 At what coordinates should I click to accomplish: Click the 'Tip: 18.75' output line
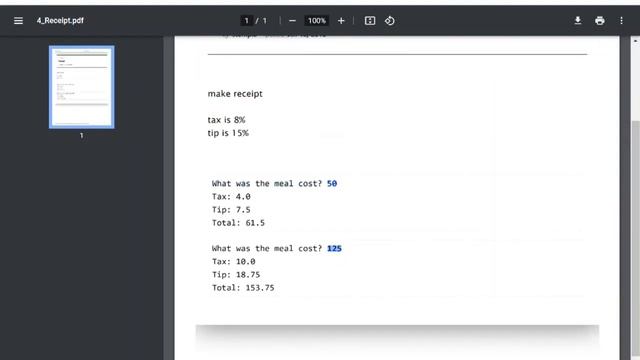pyautogui.click(x=236, y=275)
